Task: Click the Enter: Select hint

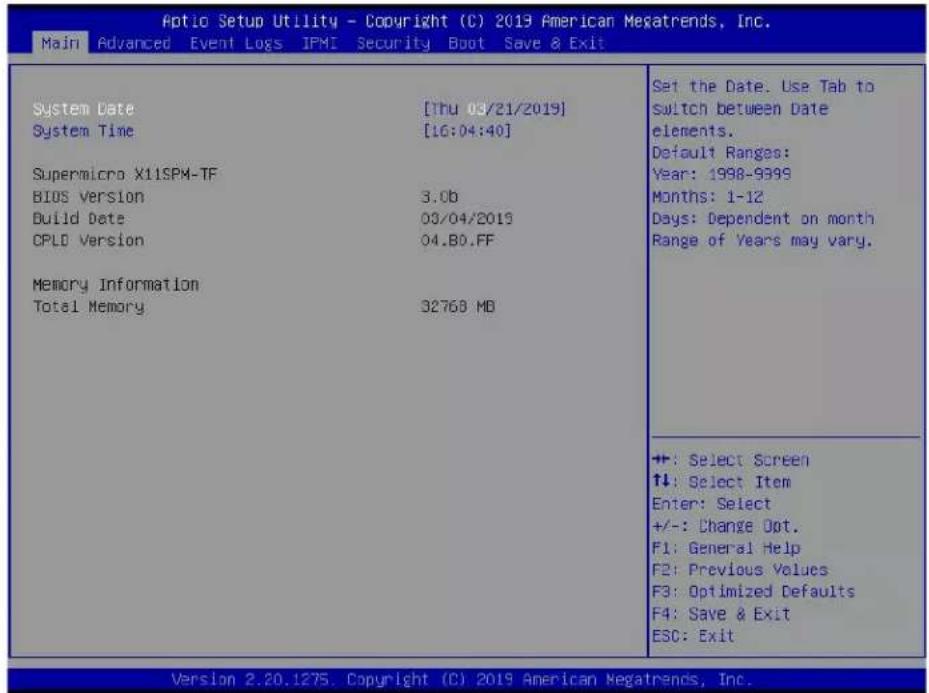Action: pos(712,504)
